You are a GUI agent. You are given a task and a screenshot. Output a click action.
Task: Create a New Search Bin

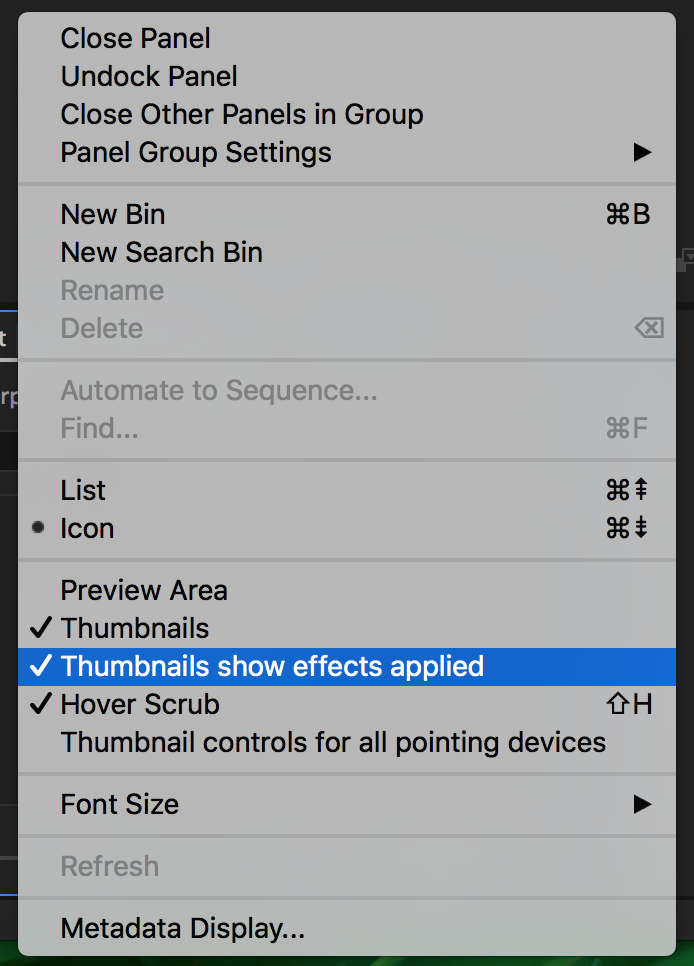(x=161, y=252)
